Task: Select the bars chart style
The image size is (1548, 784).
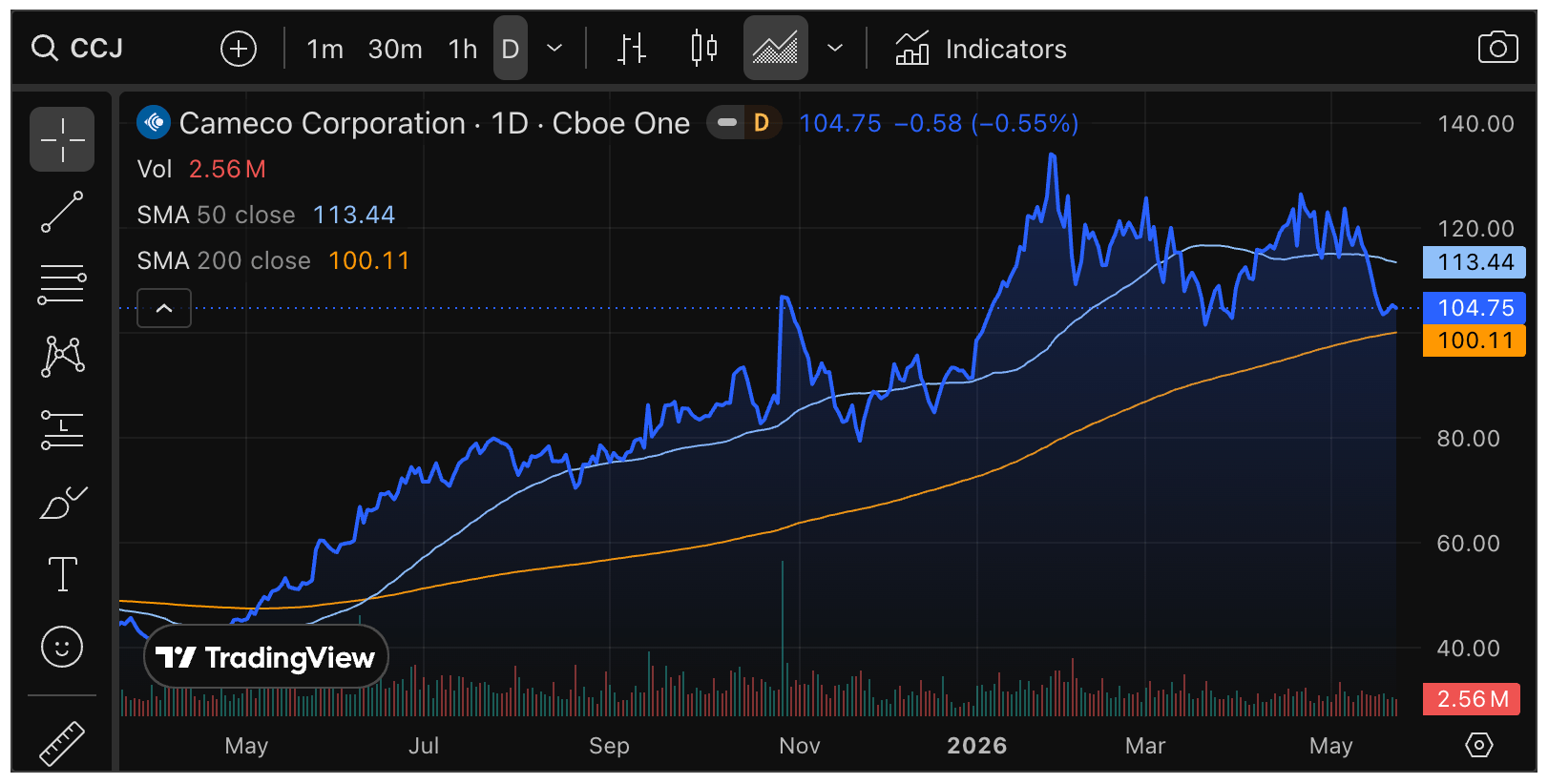Action: pos(632,48)
